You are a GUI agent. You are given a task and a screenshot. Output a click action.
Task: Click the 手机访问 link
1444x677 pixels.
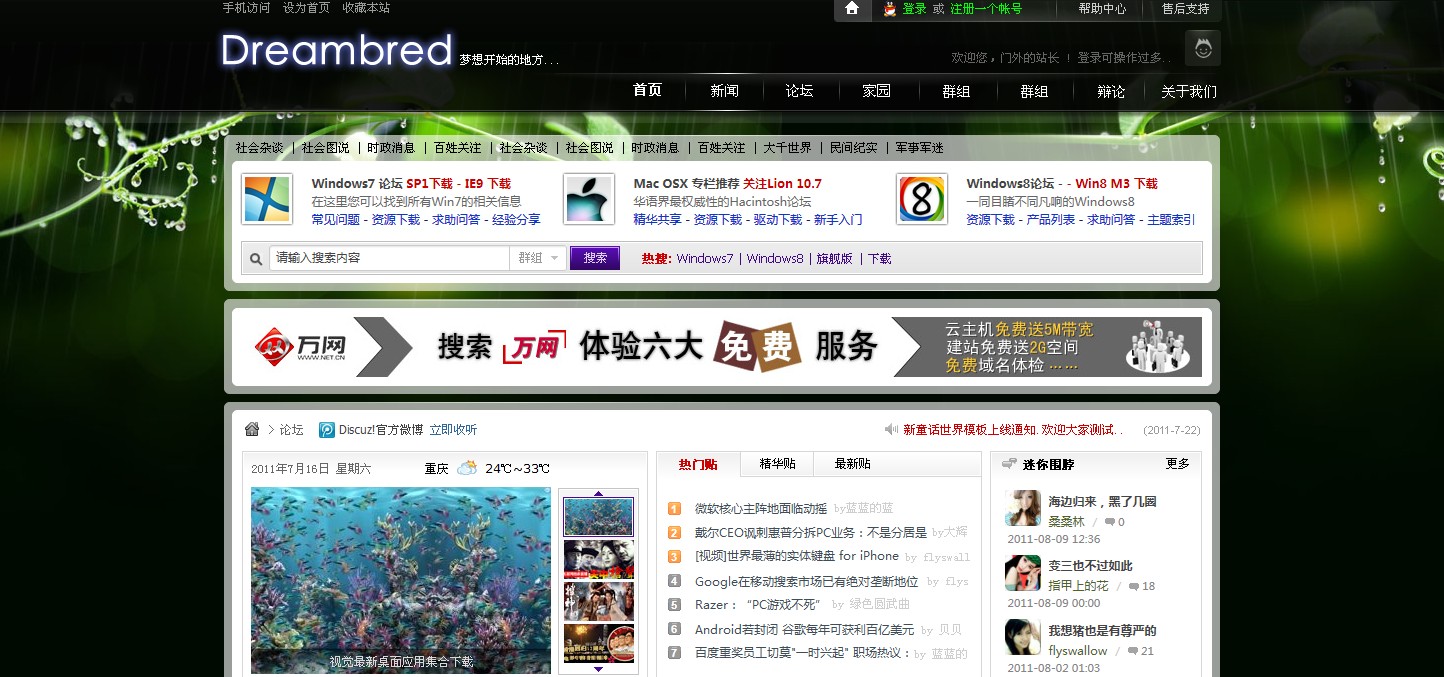point(246,8)
